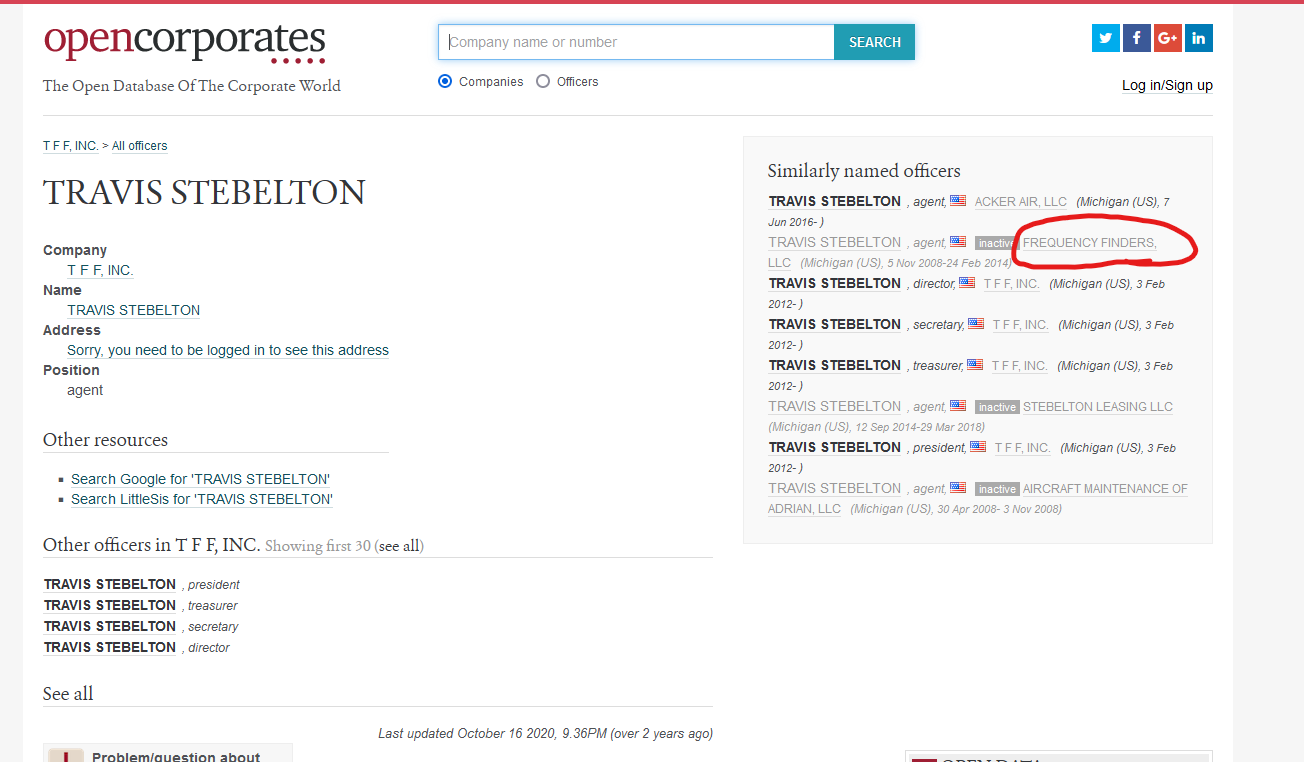Screen dimensions: 1304x762
Task: Open TRAVIS STEBELTON president in other officers list
Action: pos(110,584)
